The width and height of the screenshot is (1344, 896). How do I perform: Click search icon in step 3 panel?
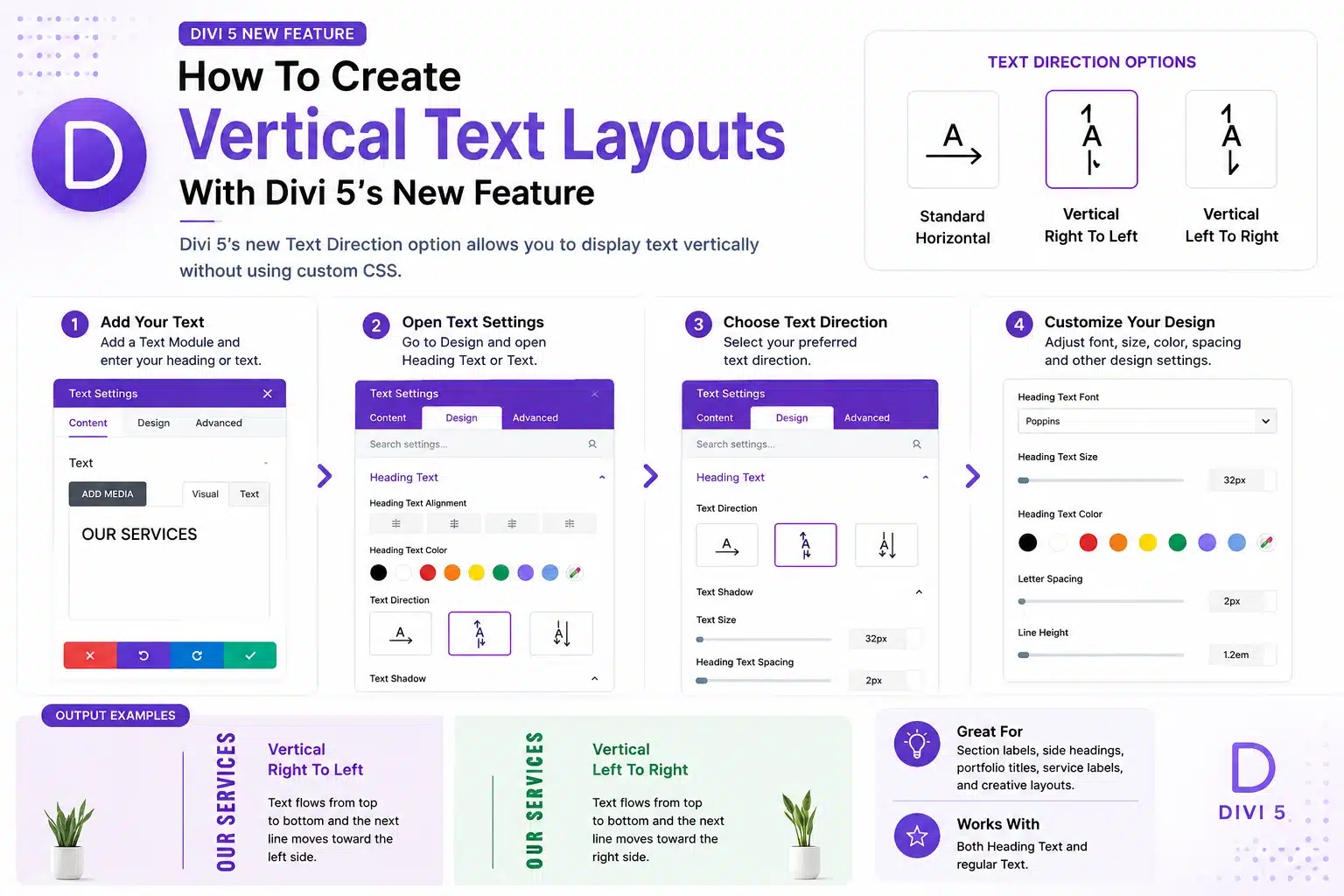[917, 444]
